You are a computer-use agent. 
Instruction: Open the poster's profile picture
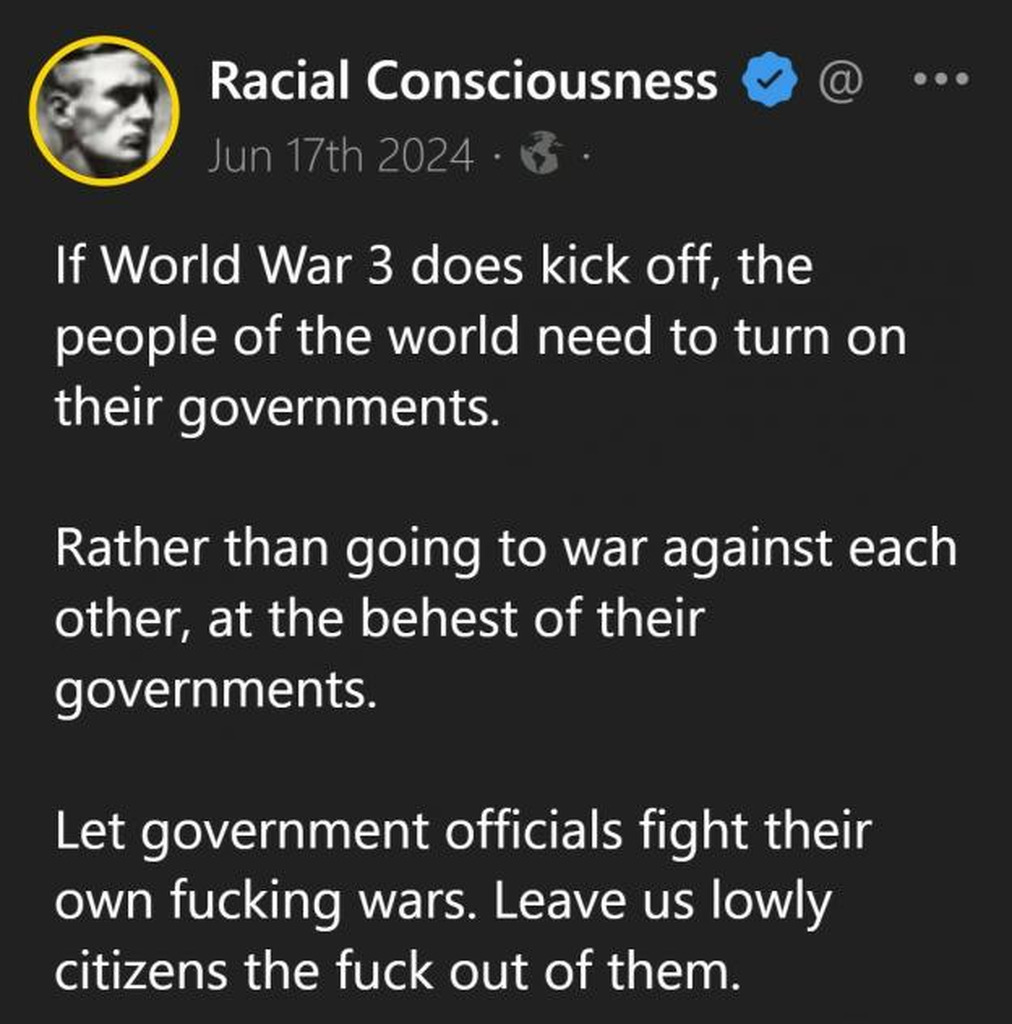coord(104,111)
